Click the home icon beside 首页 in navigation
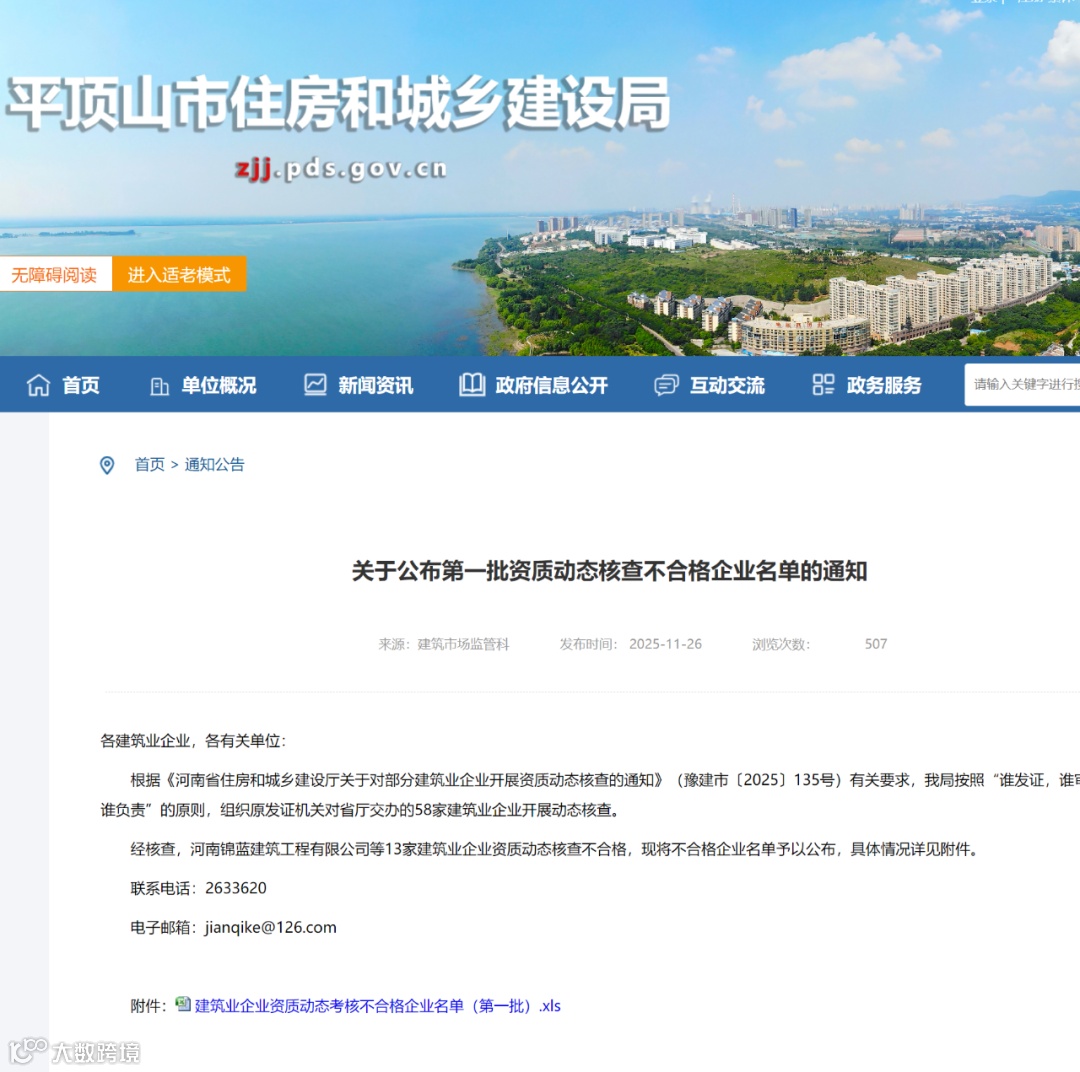 tap(39, 385)
